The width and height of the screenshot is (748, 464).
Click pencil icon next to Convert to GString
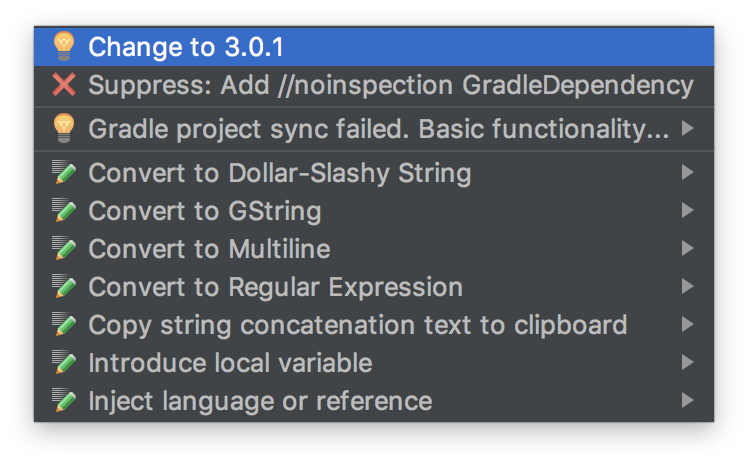coord(64,210)
